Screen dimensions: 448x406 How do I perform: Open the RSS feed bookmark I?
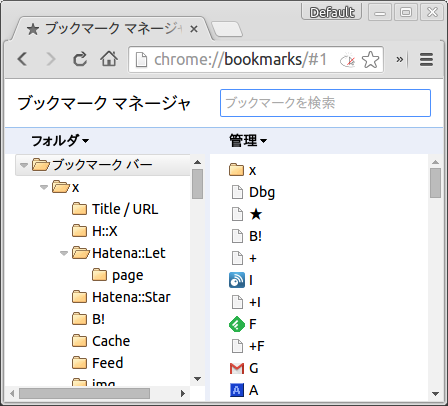241,280
